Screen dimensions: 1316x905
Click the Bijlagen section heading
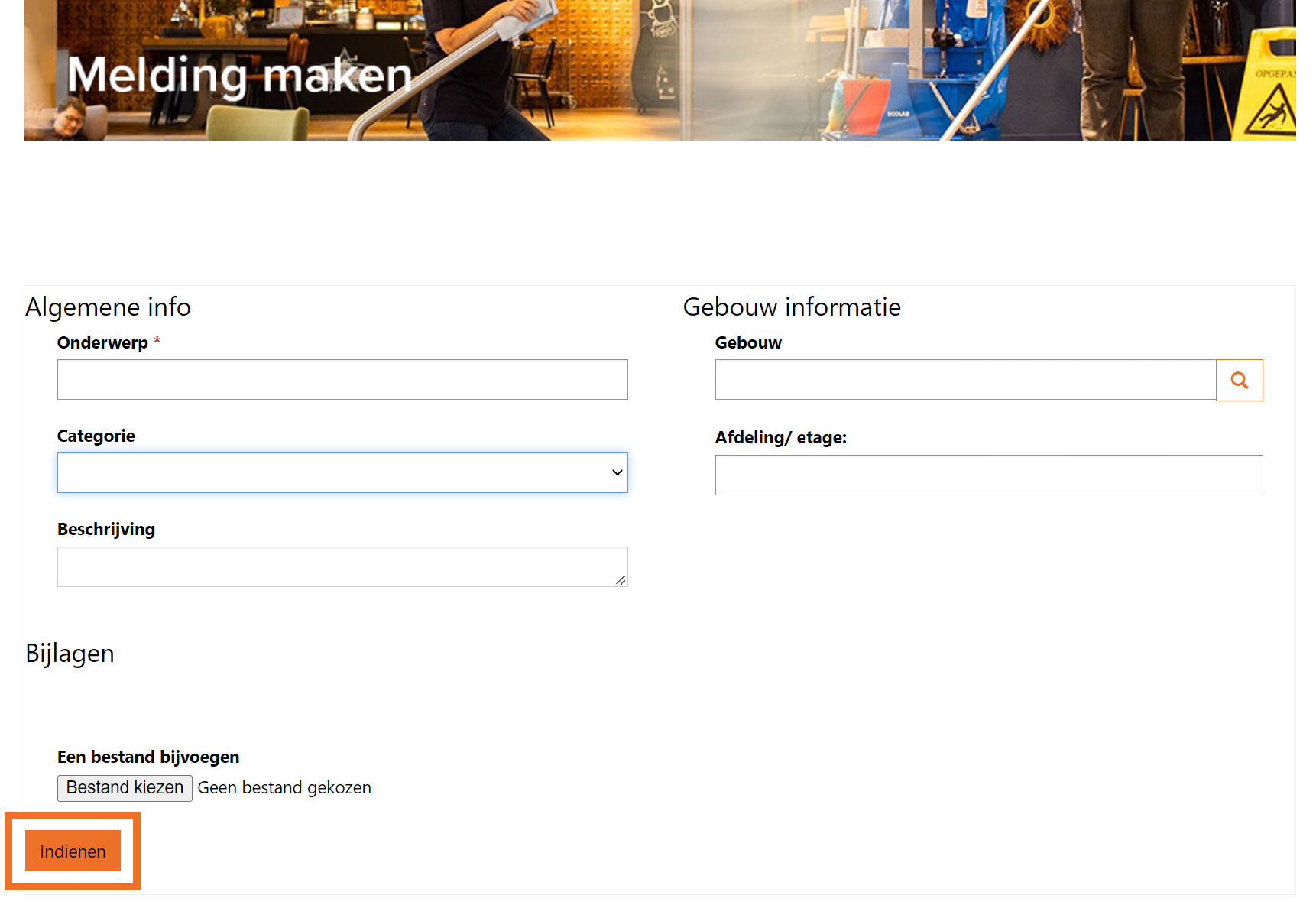tap(70, 653)
